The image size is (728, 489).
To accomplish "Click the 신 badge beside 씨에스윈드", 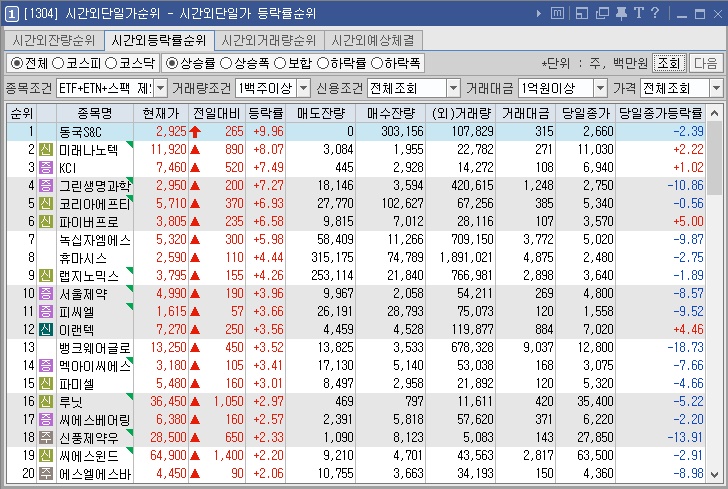I will (46, 456).
